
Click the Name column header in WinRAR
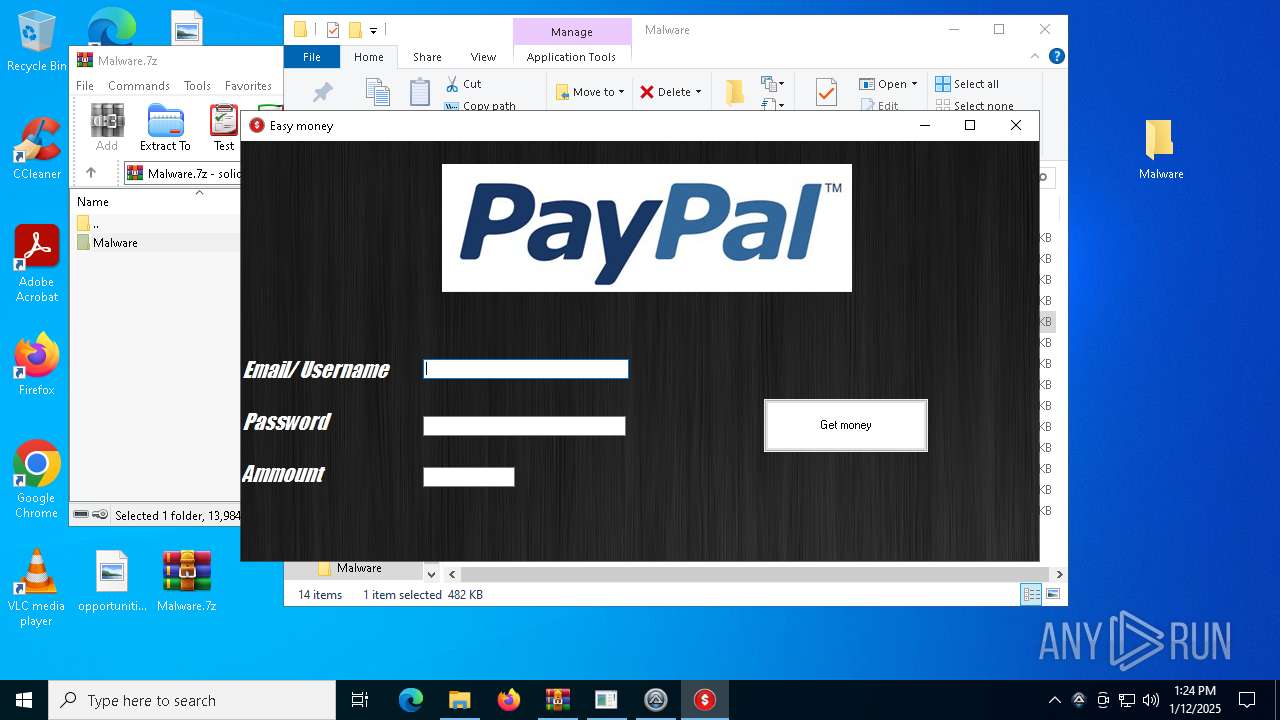point(93,201)
